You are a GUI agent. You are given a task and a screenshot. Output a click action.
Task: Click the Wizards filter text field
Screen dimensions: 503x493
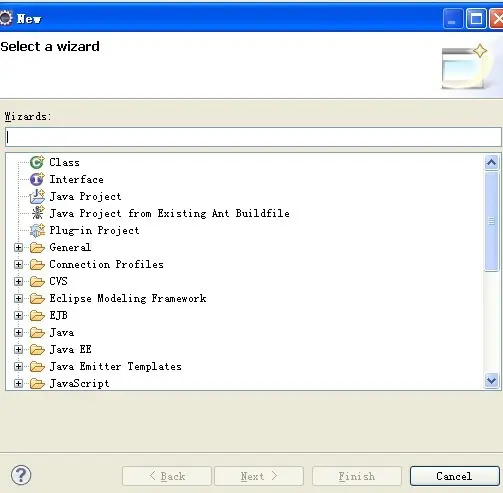pyautogui.click(x=253, y=137)
